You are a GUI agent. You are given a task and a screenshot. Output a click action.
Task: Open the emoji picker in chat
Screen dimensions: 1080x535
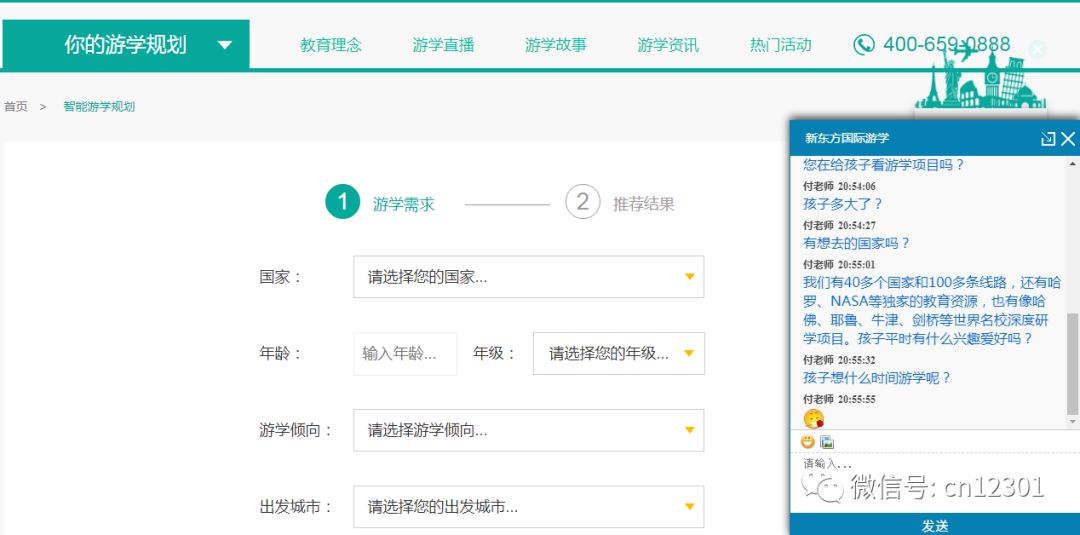807,441
